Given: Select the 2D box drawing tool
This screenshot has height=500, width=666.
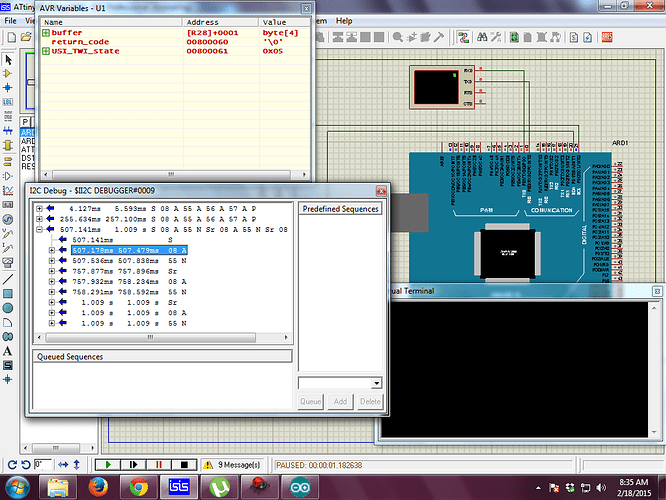Looking at the screenshot, I should 8,294.
